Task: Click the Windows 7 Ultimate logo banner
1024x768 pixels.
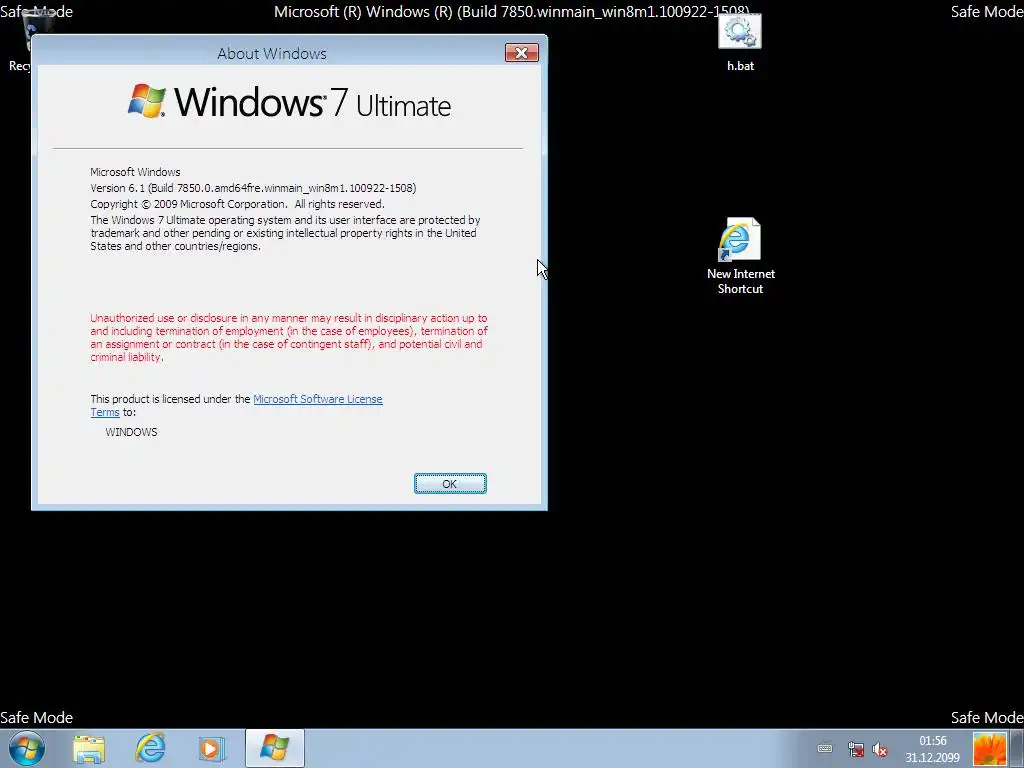Action: (289, 102)
